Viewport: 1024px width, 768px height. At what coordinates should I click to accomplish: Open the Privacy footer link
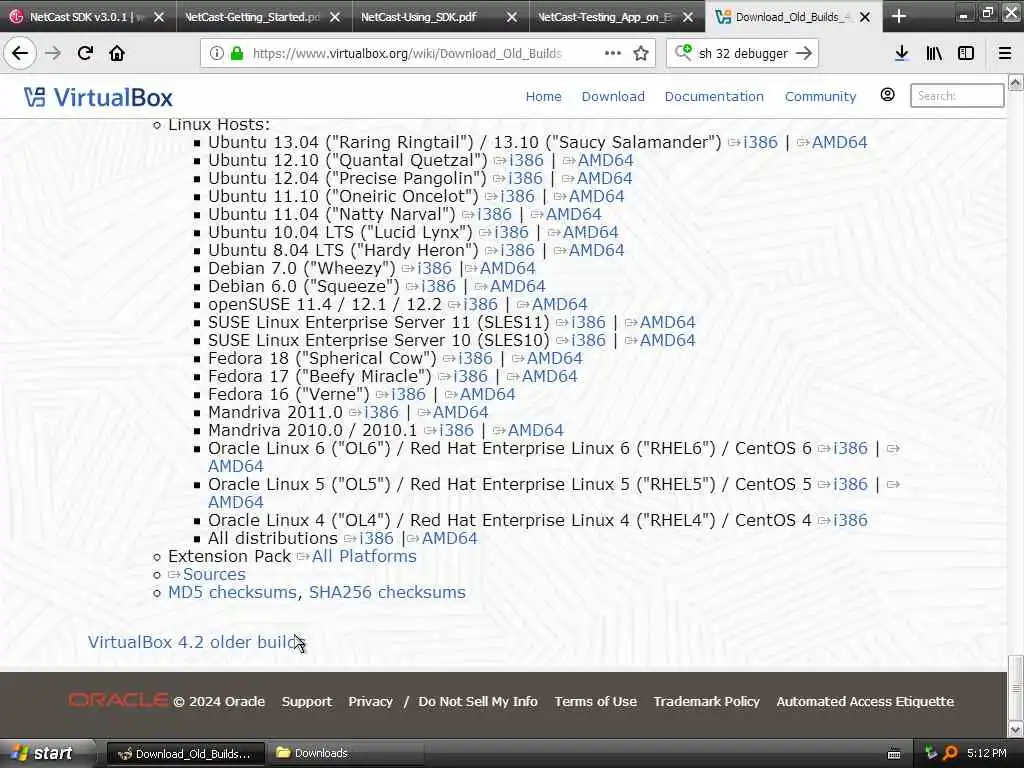click(x=370, y=701)
